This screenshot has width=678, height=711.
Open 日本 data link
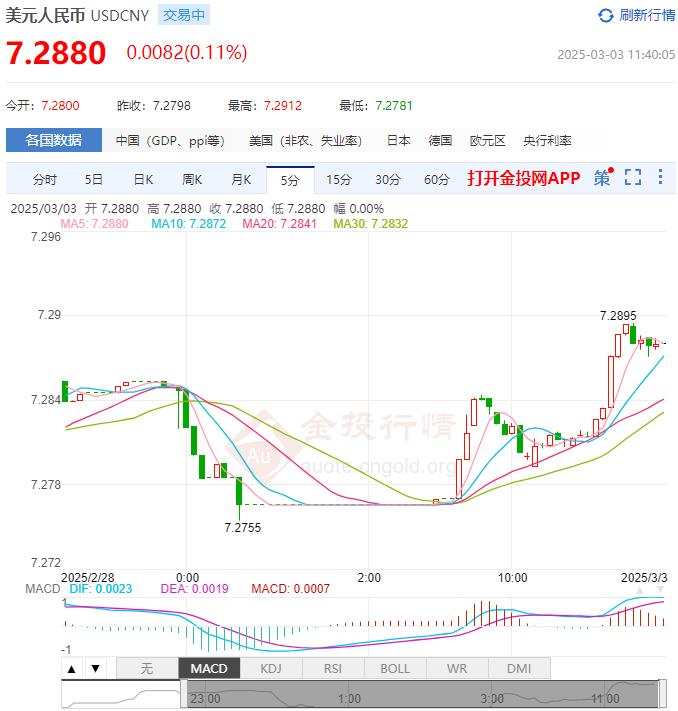[x=398, y=141]
